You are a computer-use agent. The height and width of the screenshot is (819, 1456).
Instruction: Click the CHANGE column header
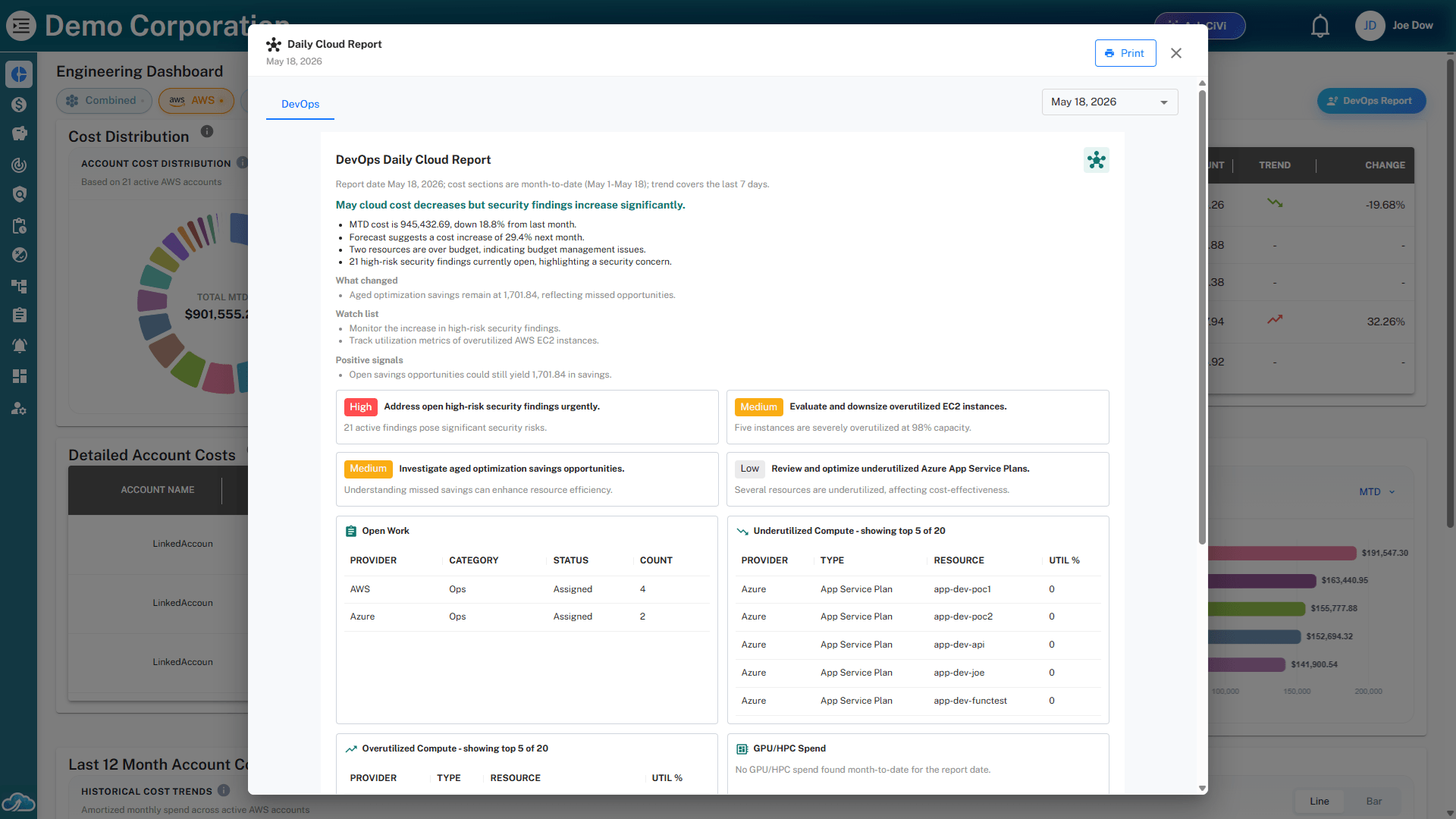click(1385, 165)
